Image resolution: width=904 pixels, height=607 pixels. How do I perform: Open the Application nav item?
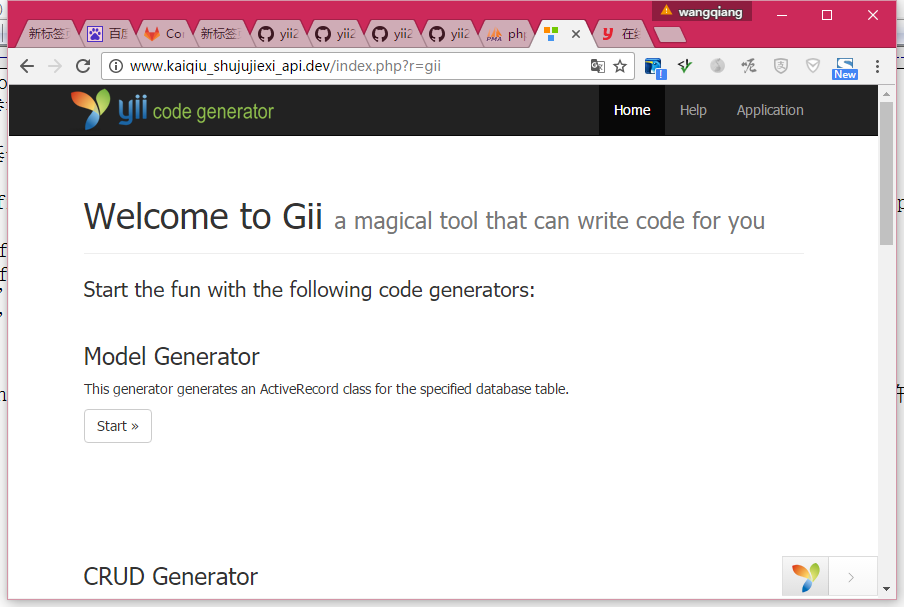(770, 110)
